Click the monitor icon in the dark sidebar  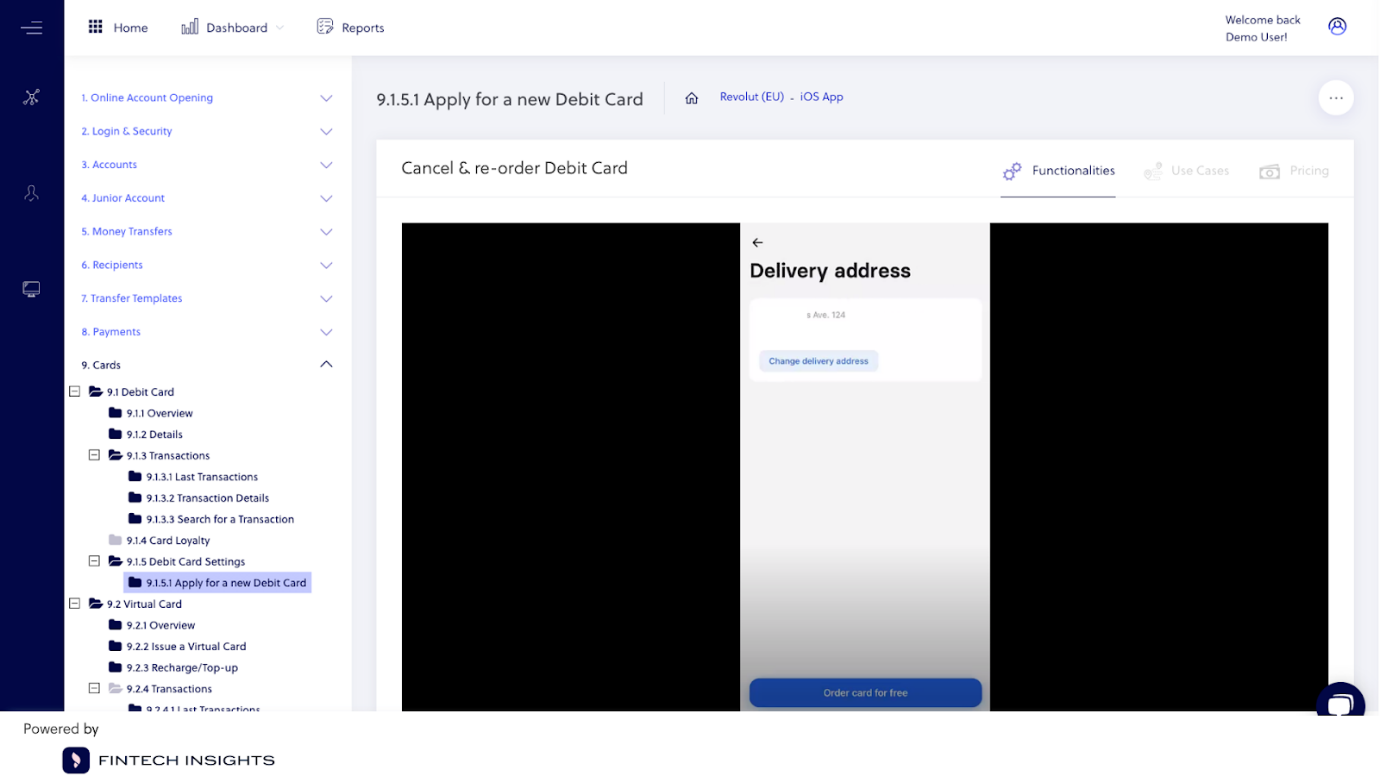click(31, 289)
